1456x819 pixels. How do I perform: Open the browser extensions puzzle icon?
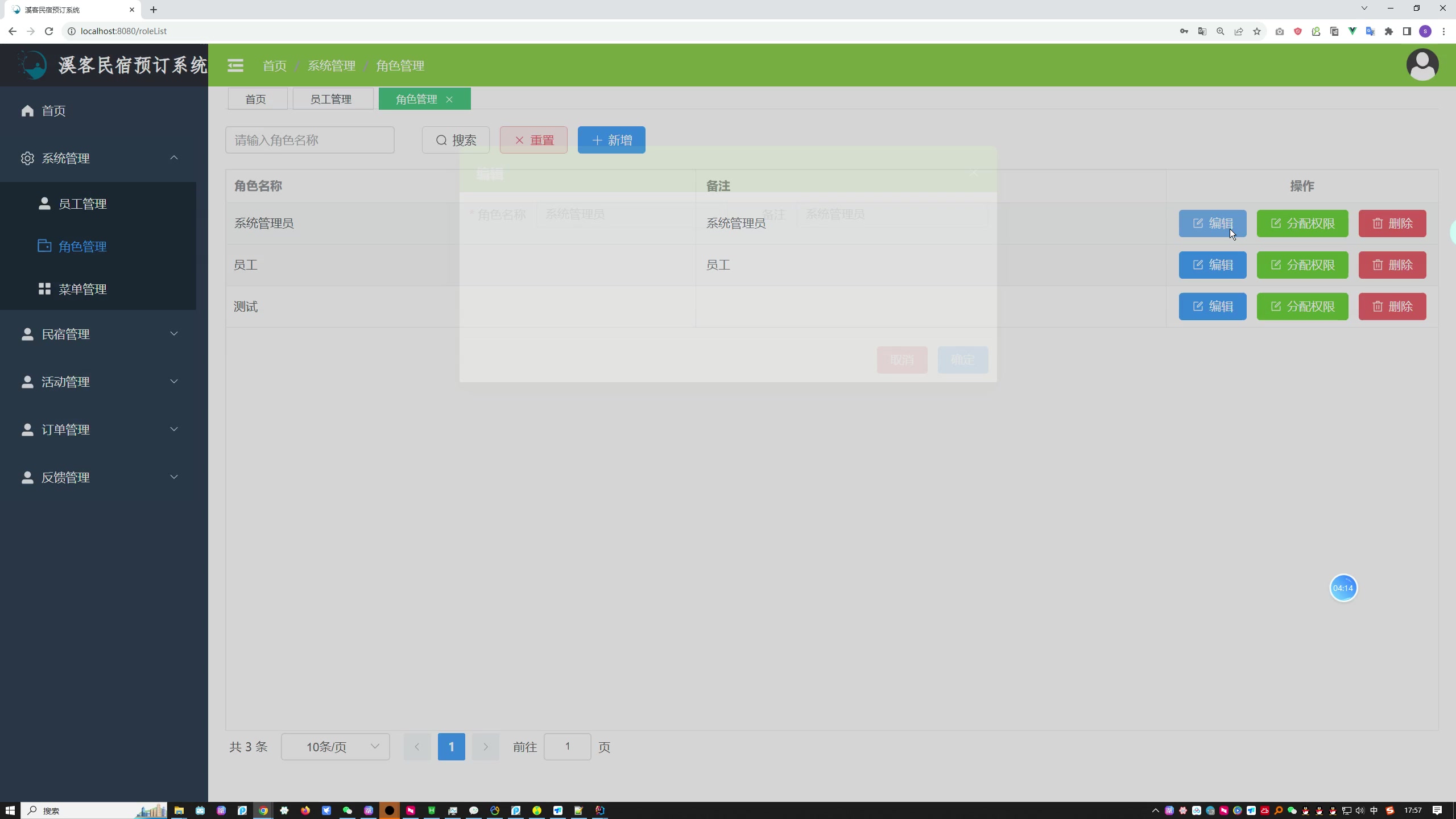coord(1389,31)
